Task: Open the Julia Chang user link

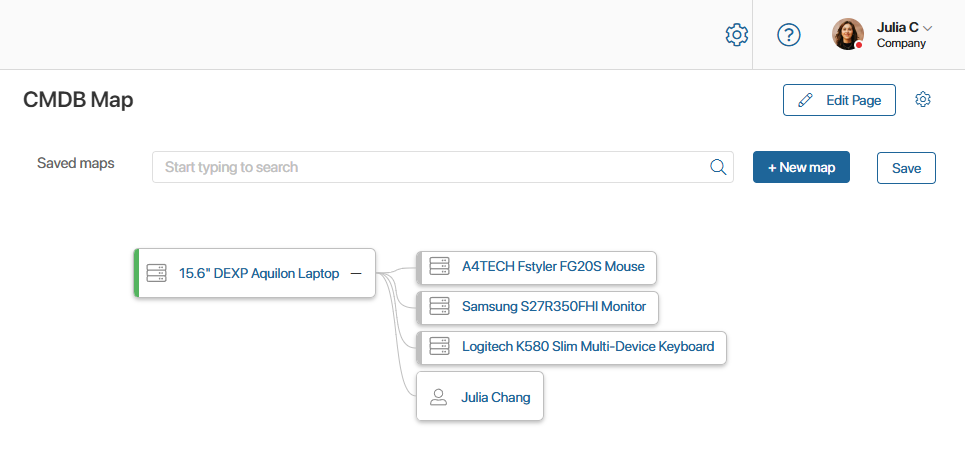Action: tap(495, 398)
